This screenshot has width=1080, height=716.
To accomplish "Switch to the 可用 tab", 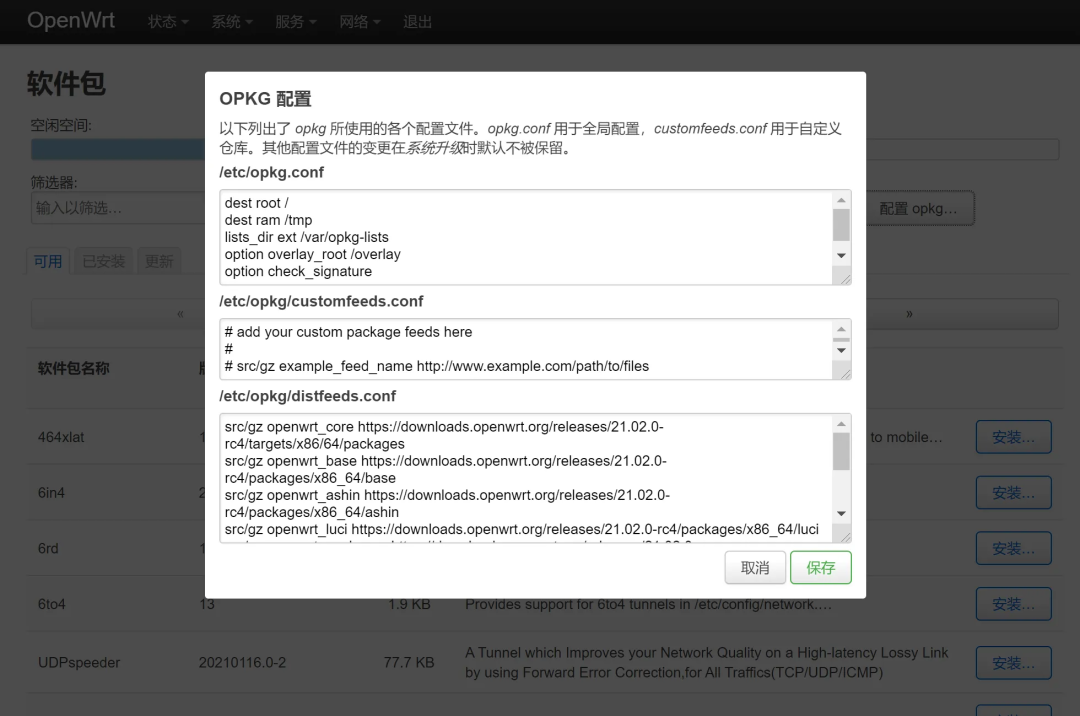I will (x=48, y=261).
